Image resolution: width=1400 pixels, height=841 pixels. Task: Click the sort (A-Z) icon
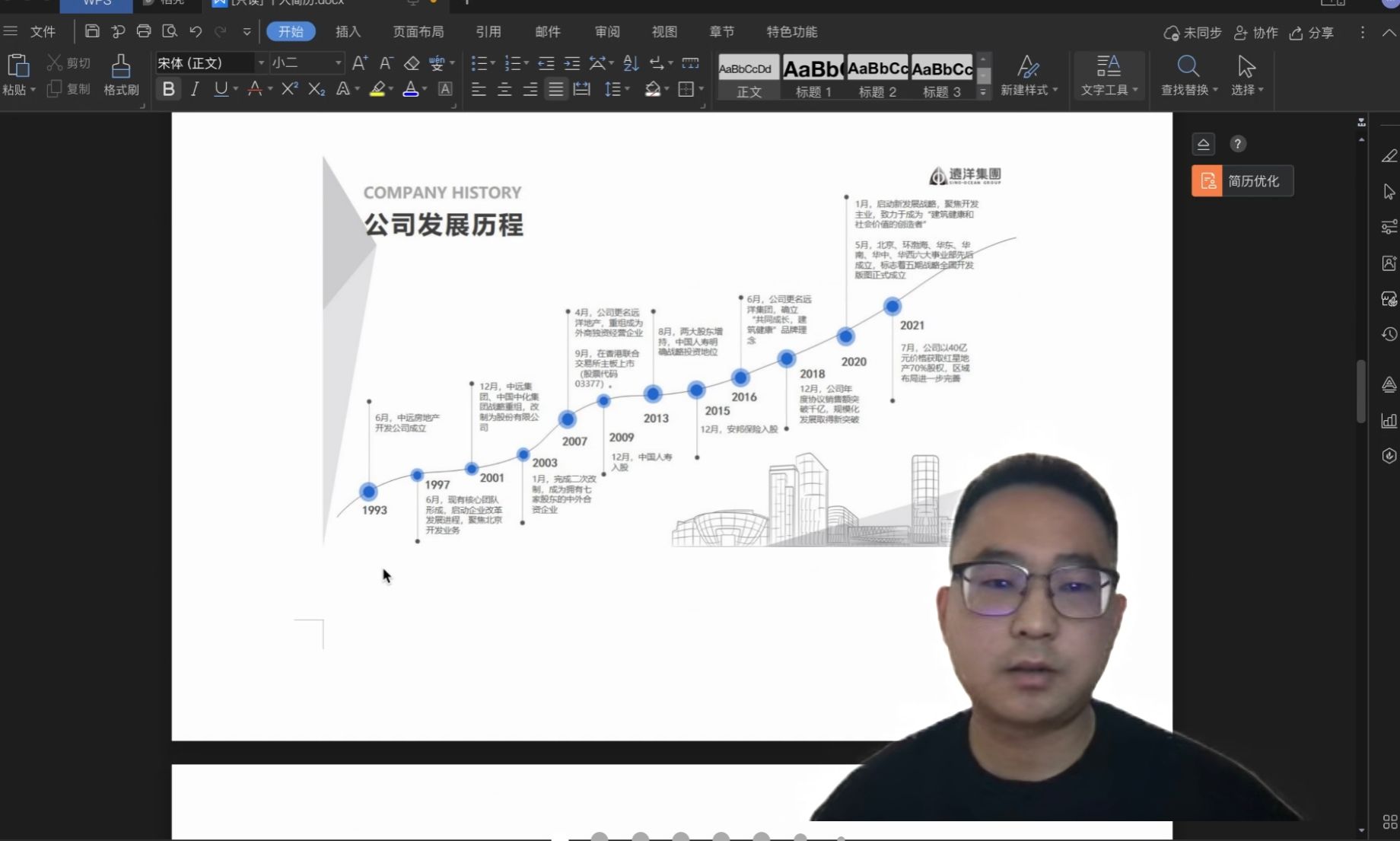631,63
